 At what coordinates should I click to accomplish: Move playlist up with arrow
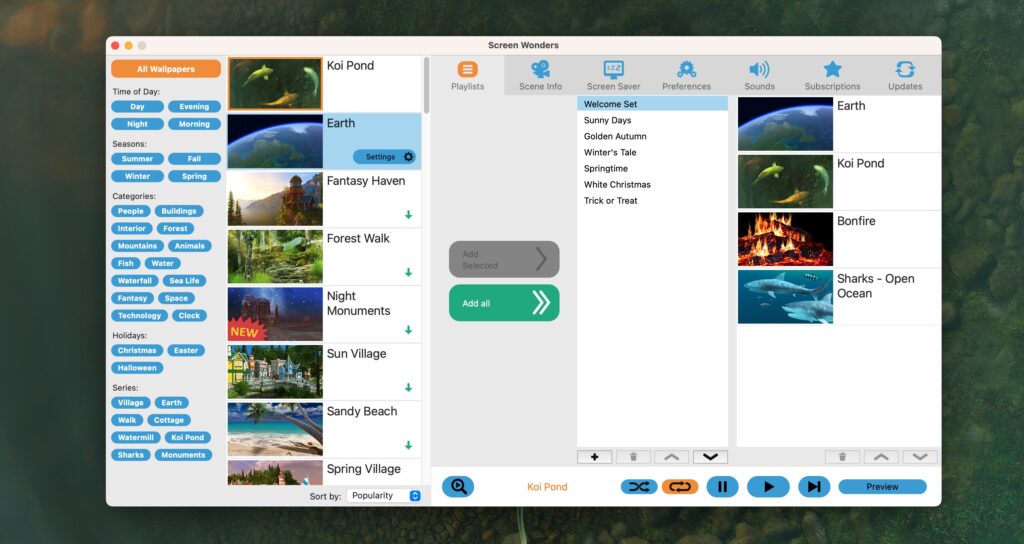[x=671, y=457]
